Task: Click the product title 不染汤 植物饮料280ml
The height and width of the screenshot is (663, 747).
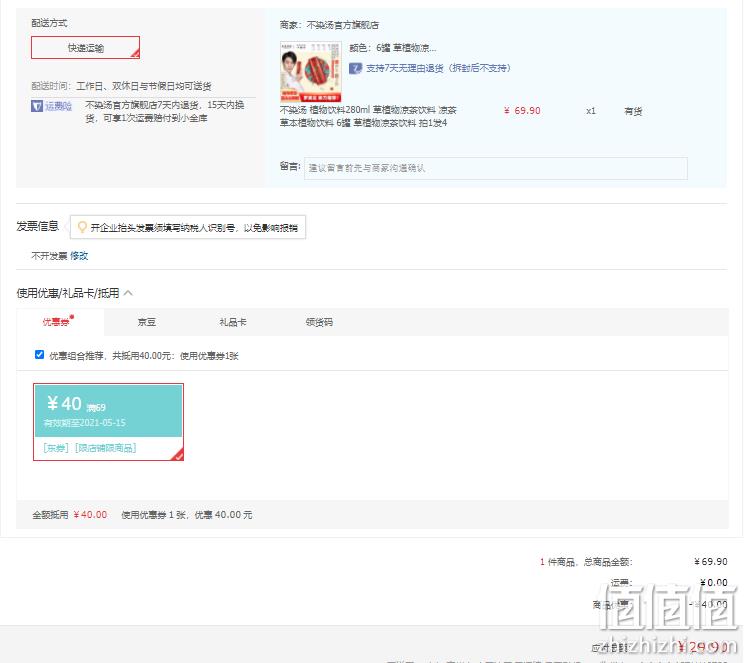Action: [x=368, y=116]
